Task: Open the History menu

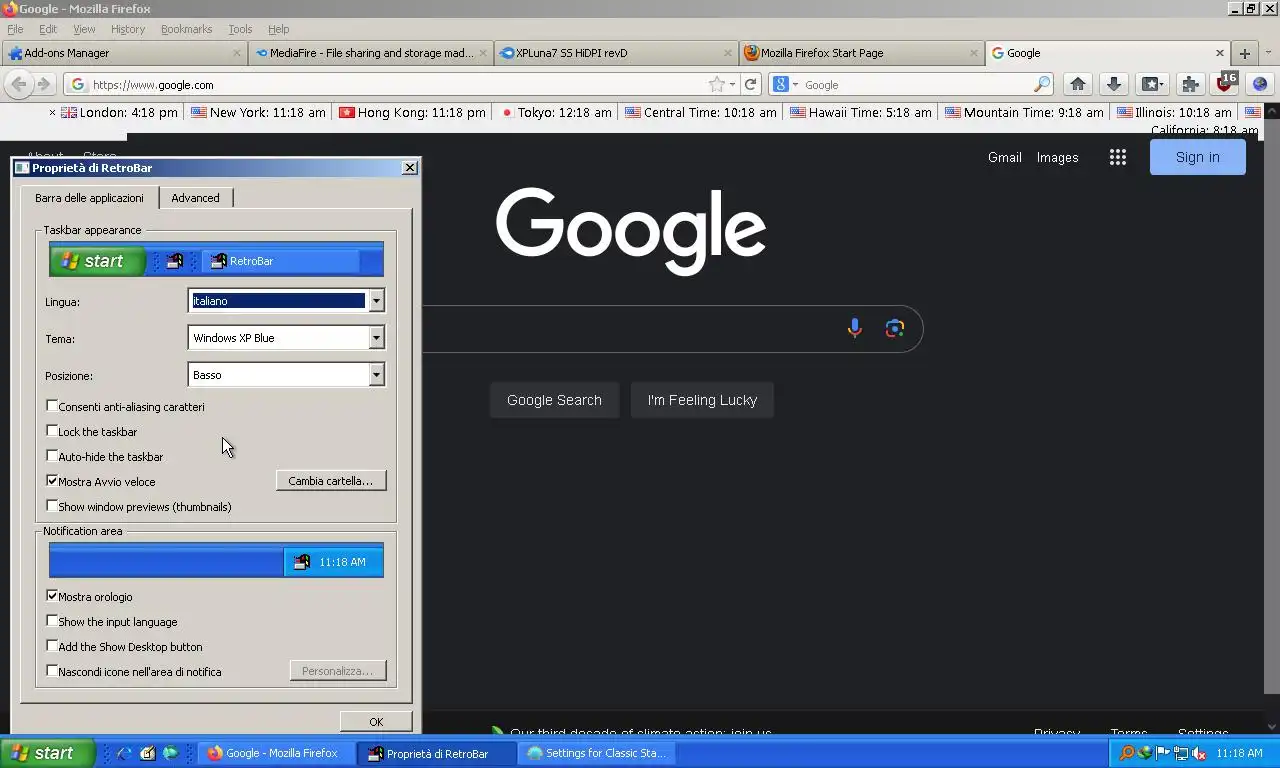Action: [128, 29]
